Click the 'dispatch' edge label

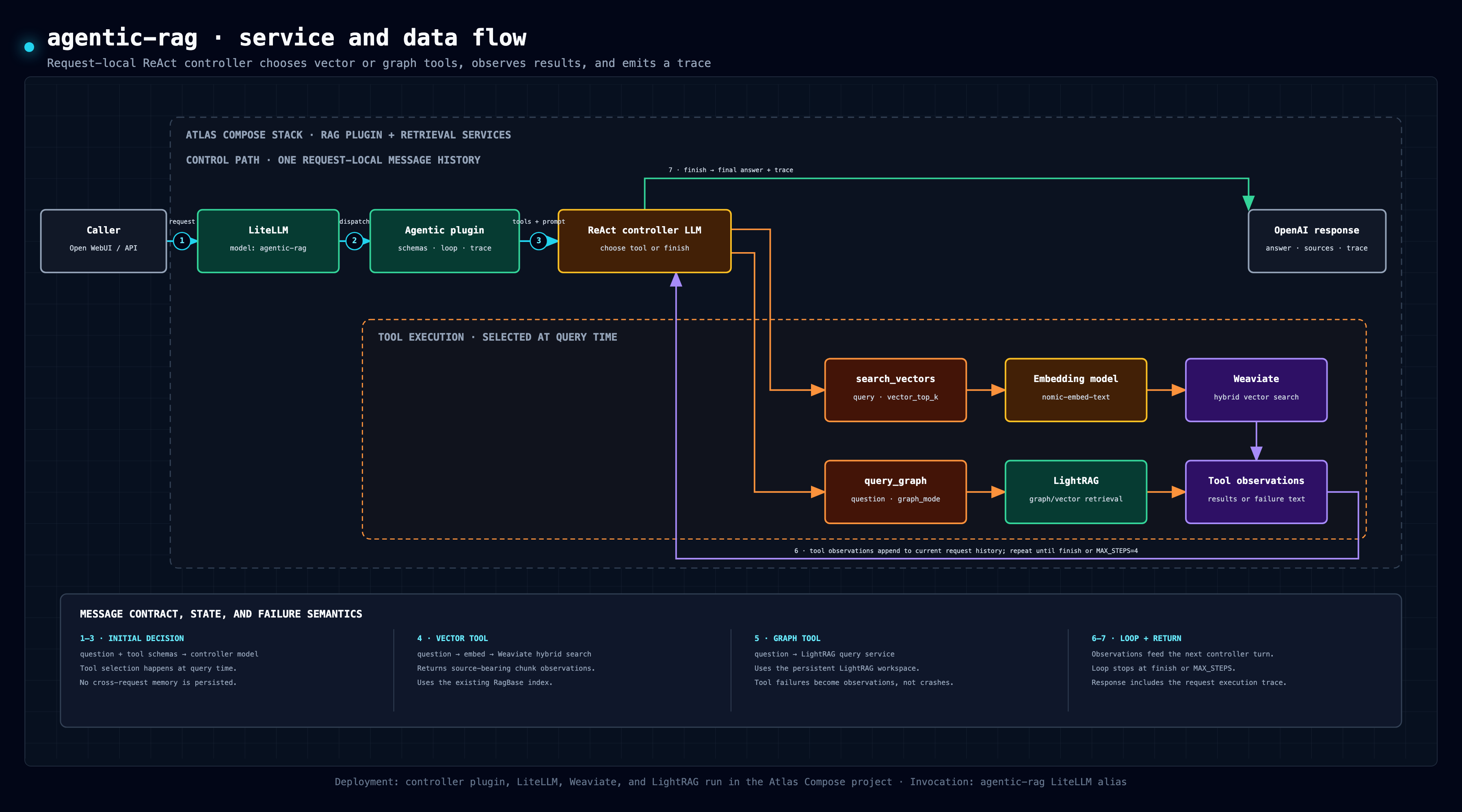click(354, 221)
